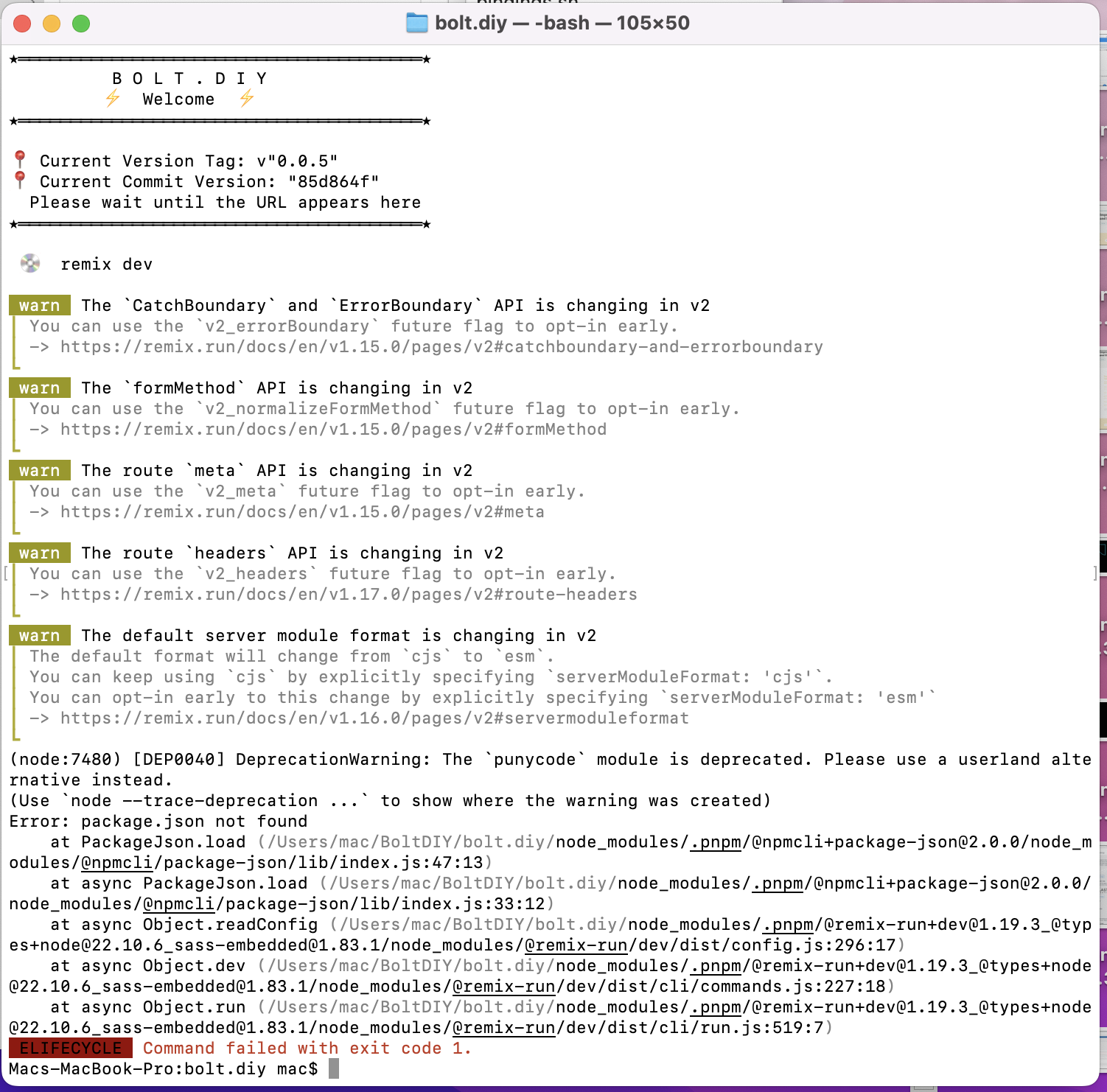Click 'Command failed with exit code 1.' text

tap(307, 1049)
